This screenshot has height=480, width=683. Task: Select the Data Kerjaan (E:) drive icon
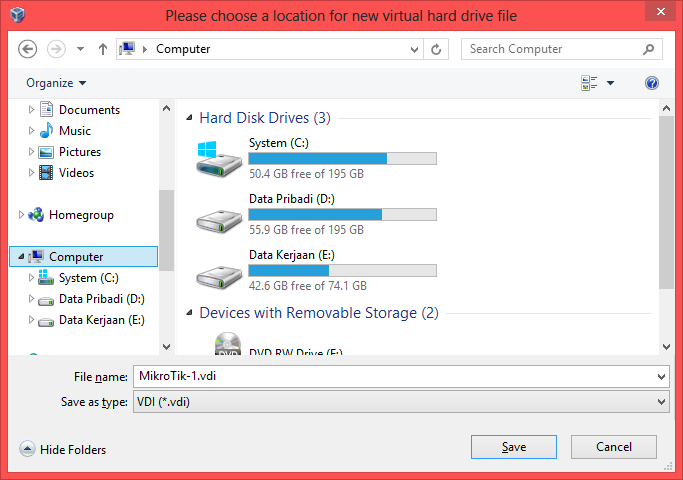[x=219, y=277]
